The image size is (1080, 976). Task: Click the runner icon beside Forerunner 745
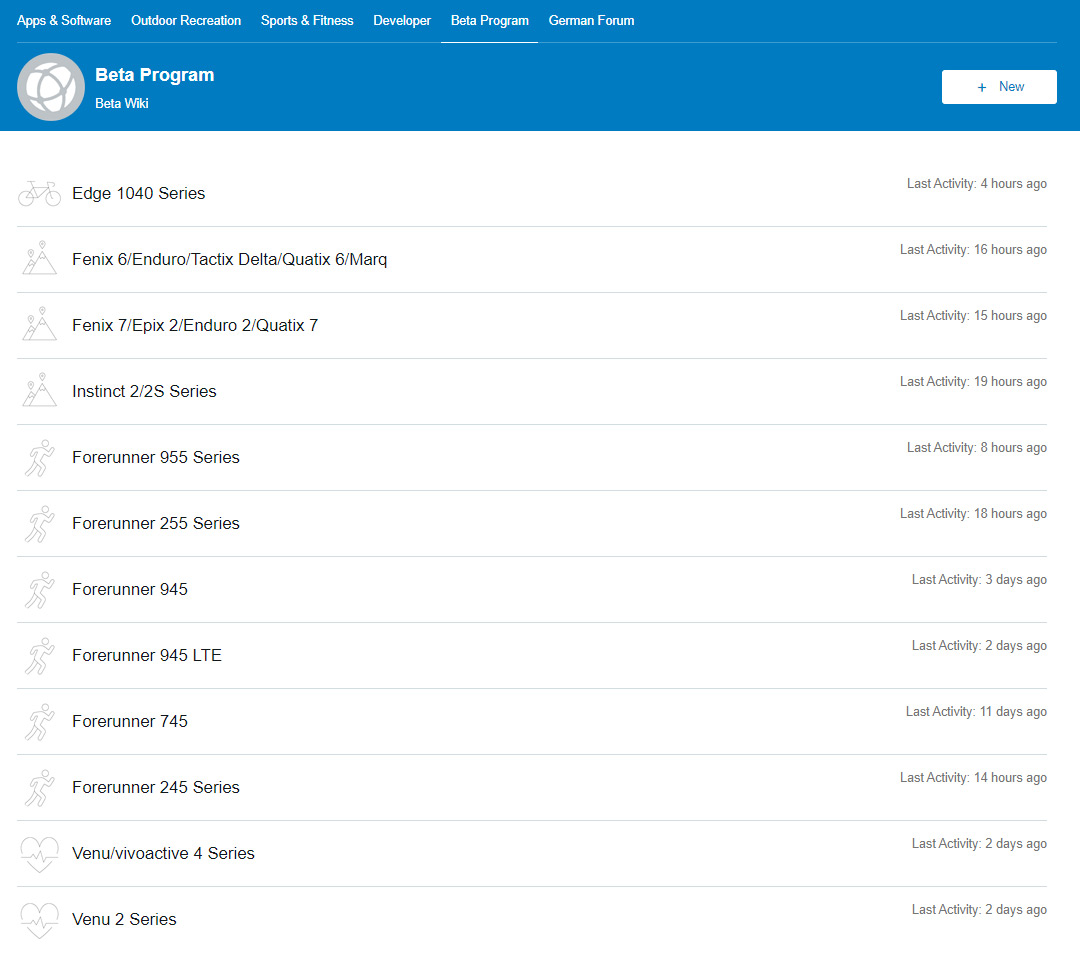tap(39, 723)
